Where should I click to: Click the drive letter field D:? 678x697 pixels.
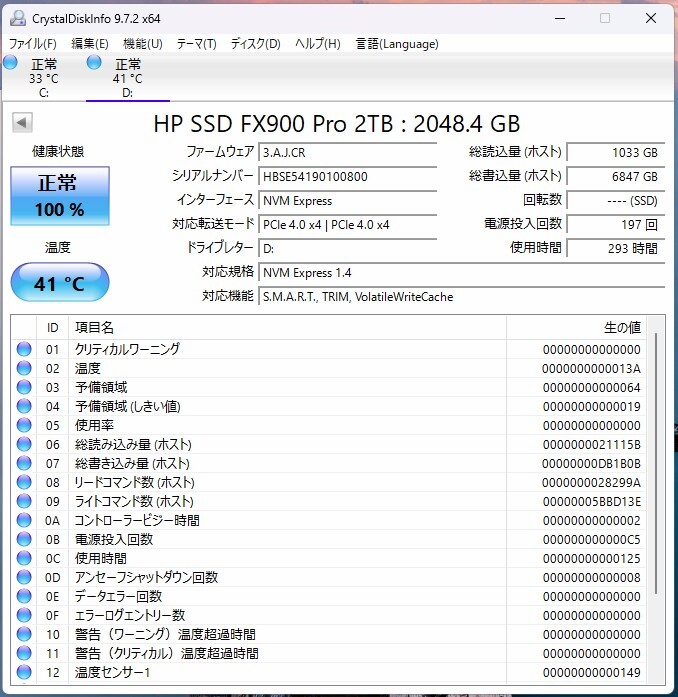348,248
